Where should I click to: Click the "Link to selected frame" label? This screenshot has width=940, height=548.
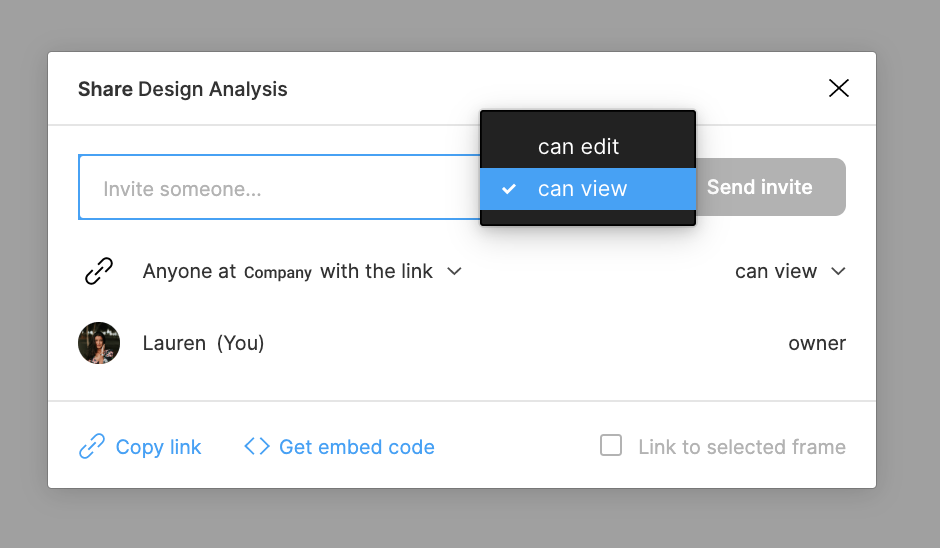742,447
